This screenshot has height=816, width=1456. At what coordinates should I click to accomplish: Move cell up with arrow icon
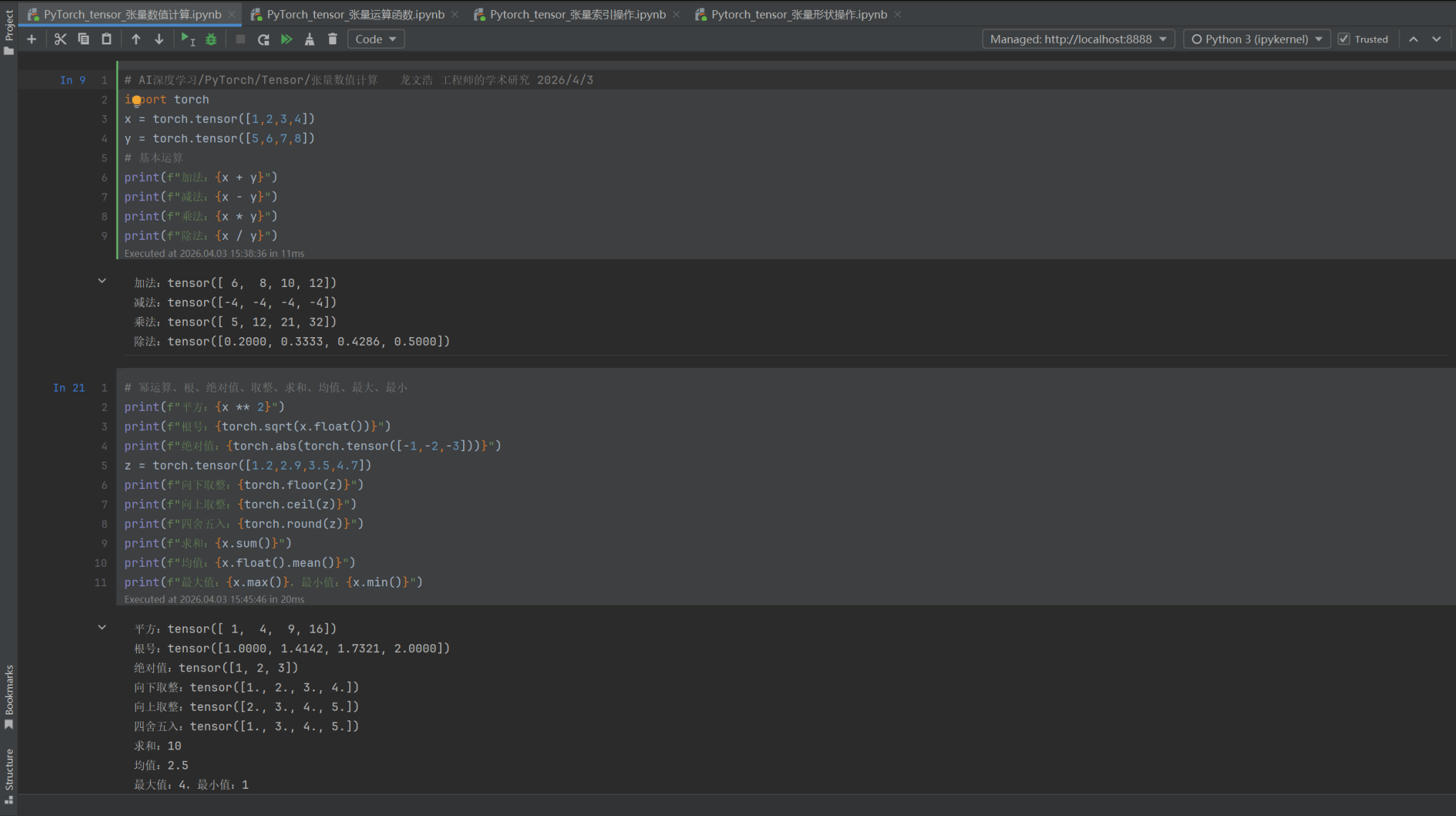(136, 39)
